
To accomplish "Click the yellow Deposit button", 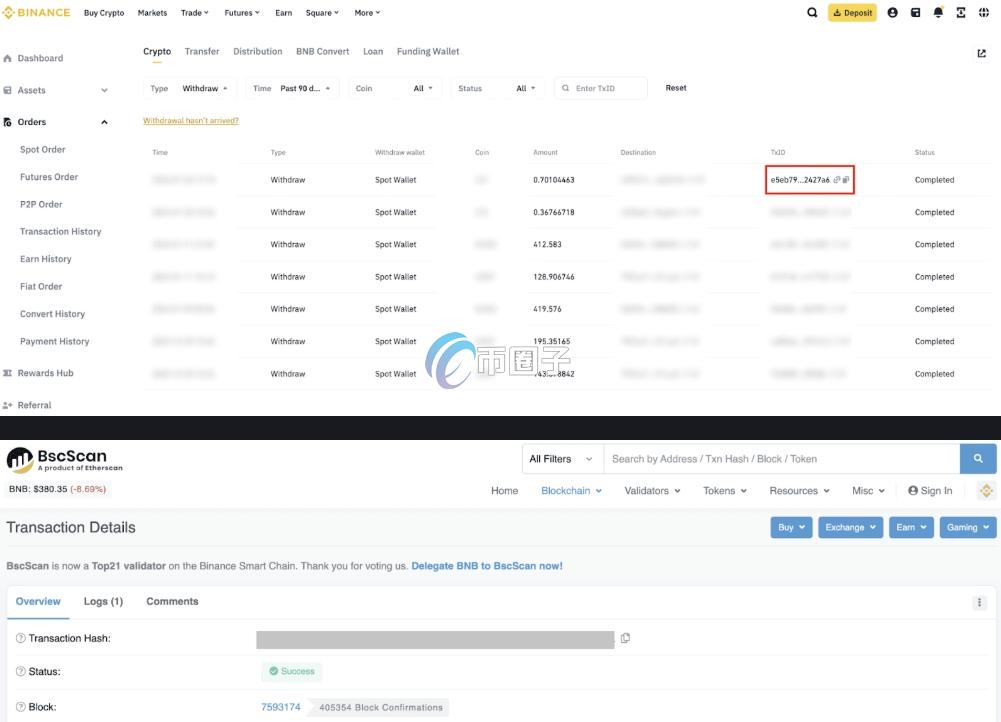I will pos(852,13).
